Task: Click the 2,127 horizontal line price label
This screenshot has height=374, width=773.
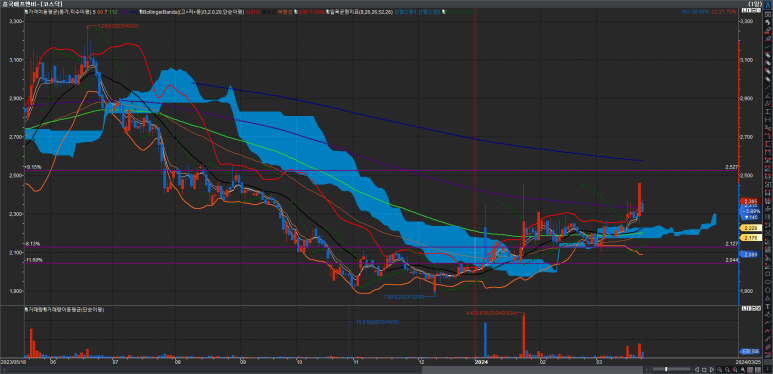Action: (x=731, y=244)
